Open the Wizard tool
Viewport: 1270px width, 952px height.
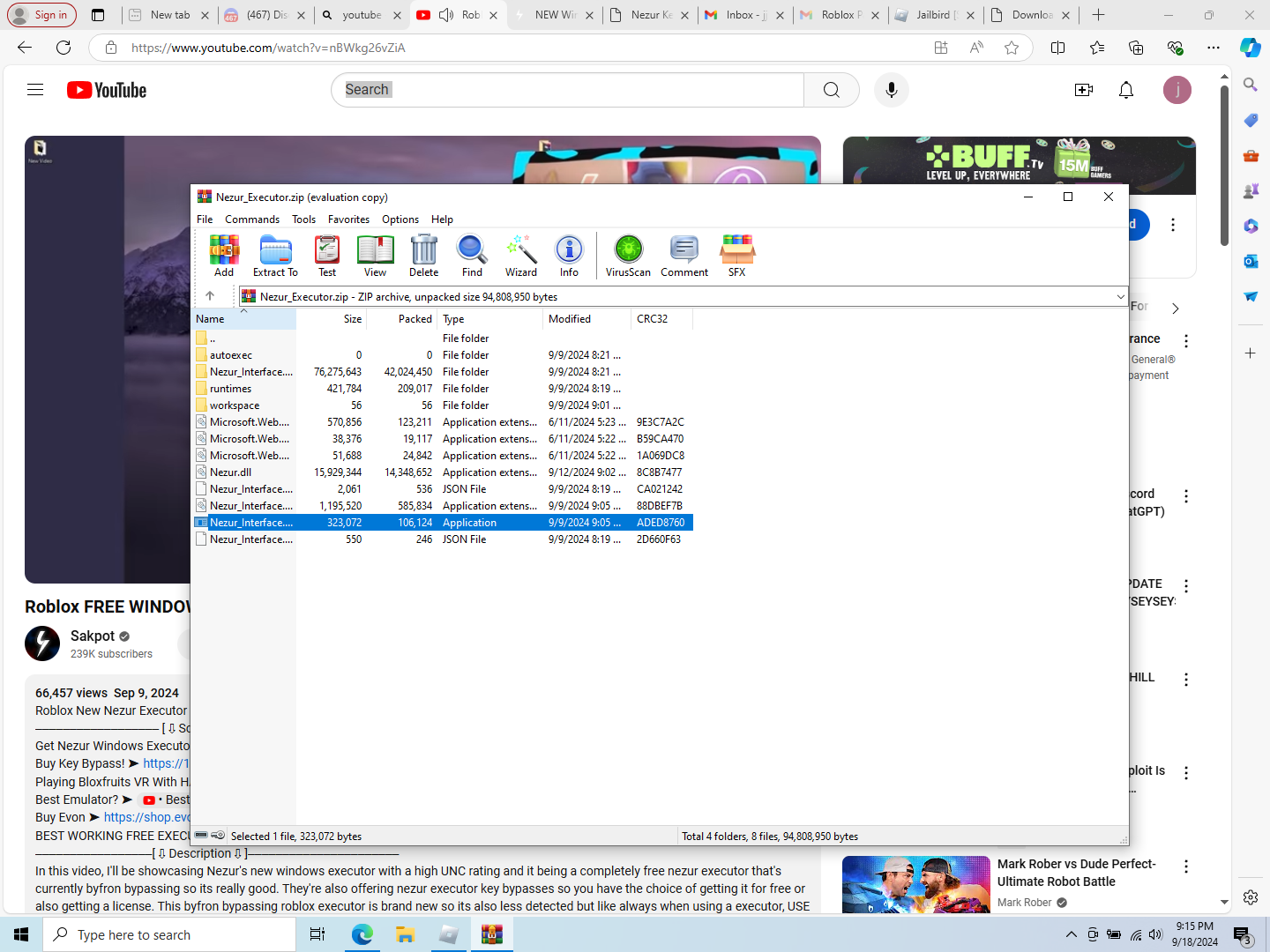[x=521, y=256]
